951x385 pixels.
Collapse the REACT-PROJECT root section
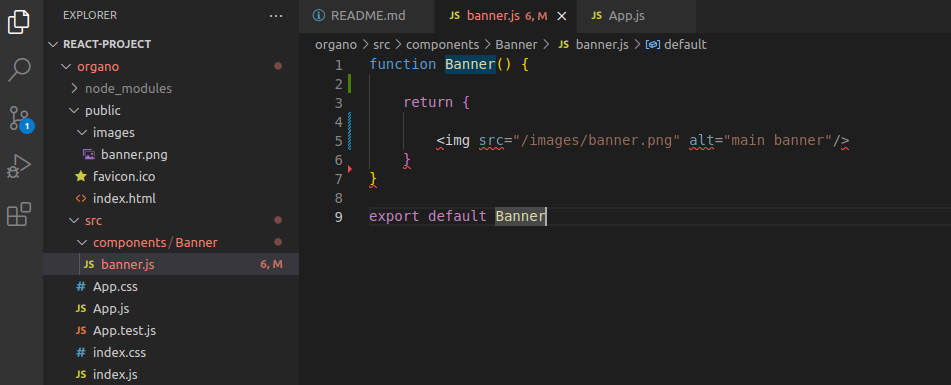[x=53, y=44]
